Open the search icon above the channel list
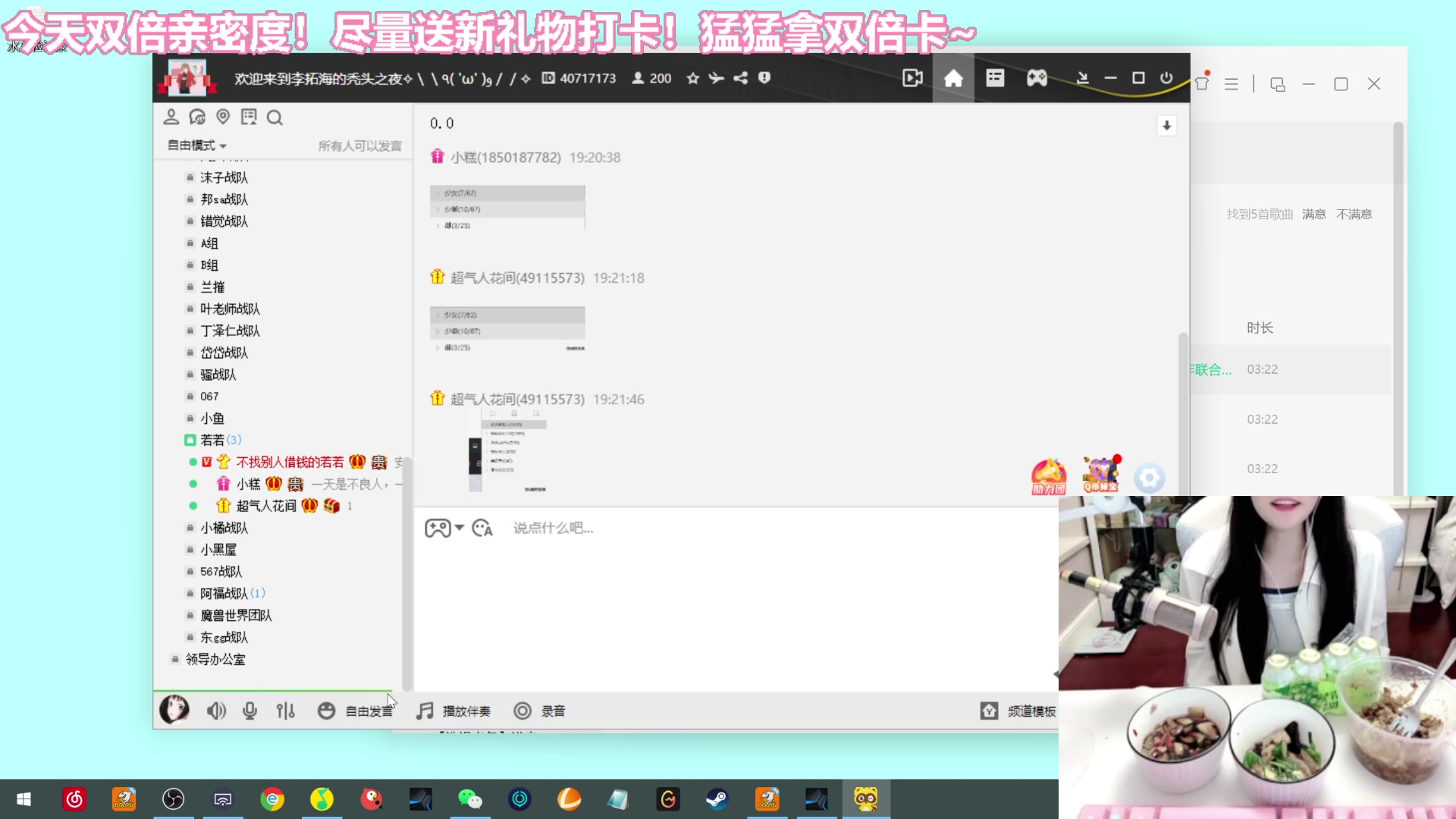Viewport: 1456px width, 819px height. click(x=275, y=118)
